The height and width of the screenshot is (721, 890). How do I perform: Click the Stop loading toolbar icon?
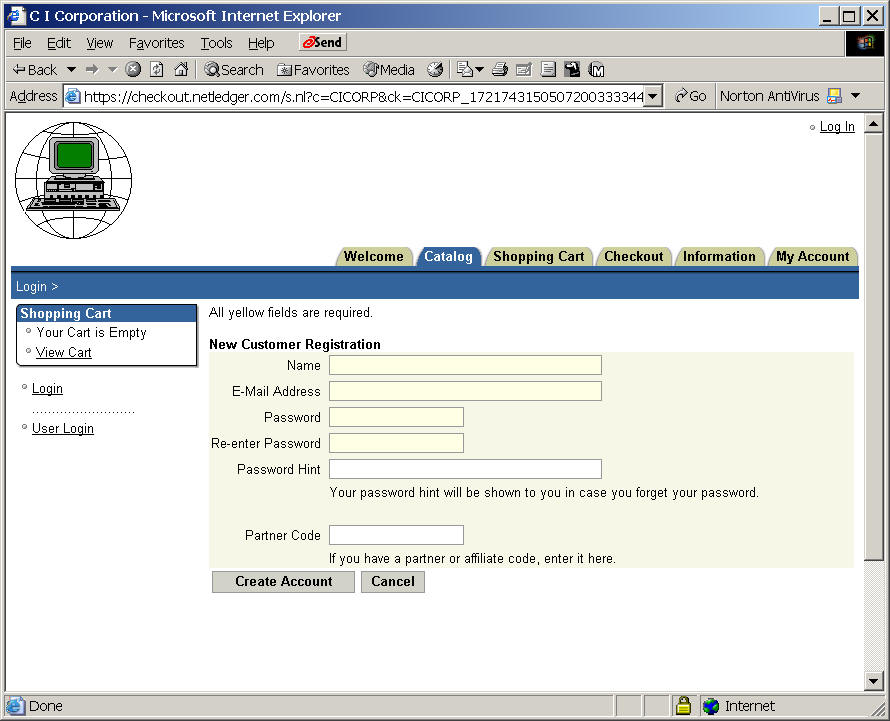133,70
